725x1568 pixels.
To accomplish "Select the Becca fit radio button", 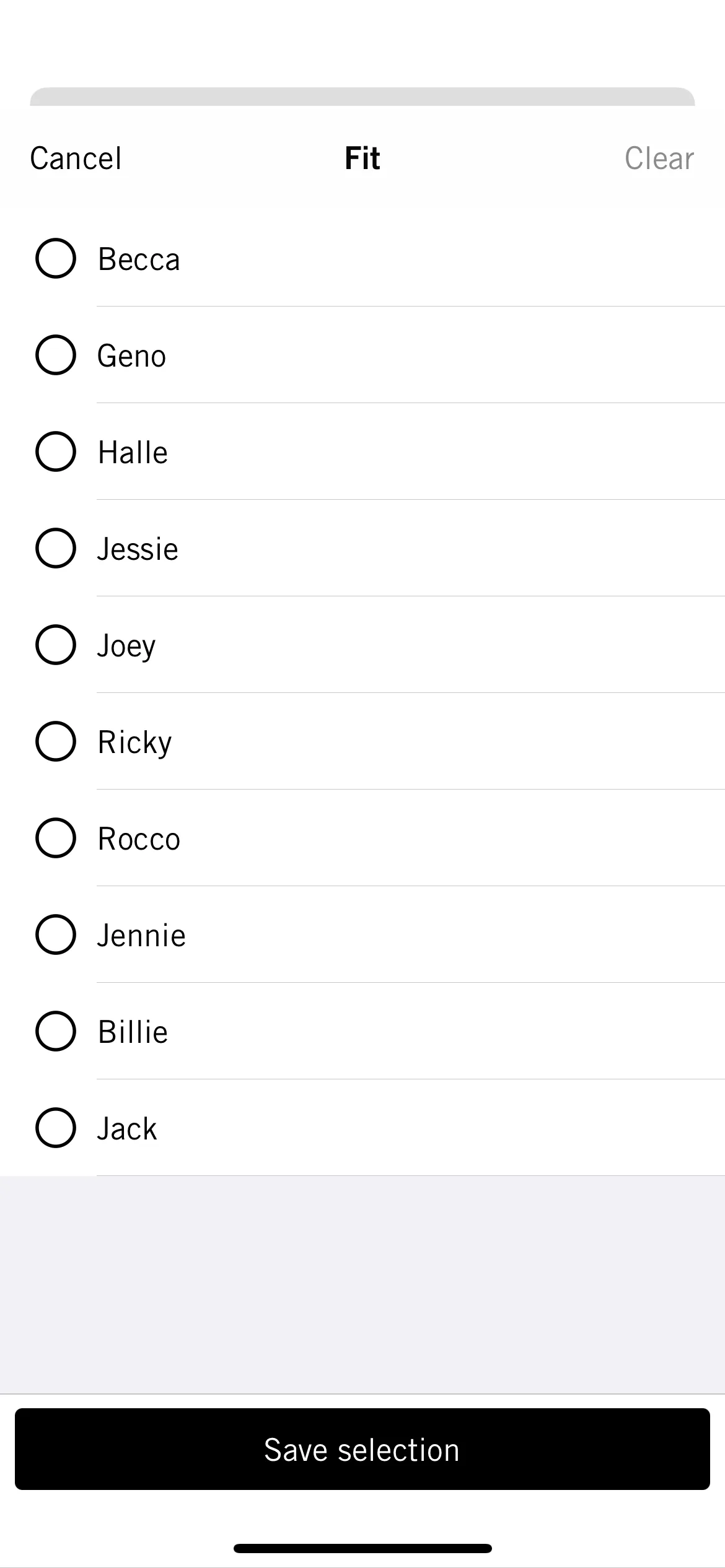I will coord(56,258).
